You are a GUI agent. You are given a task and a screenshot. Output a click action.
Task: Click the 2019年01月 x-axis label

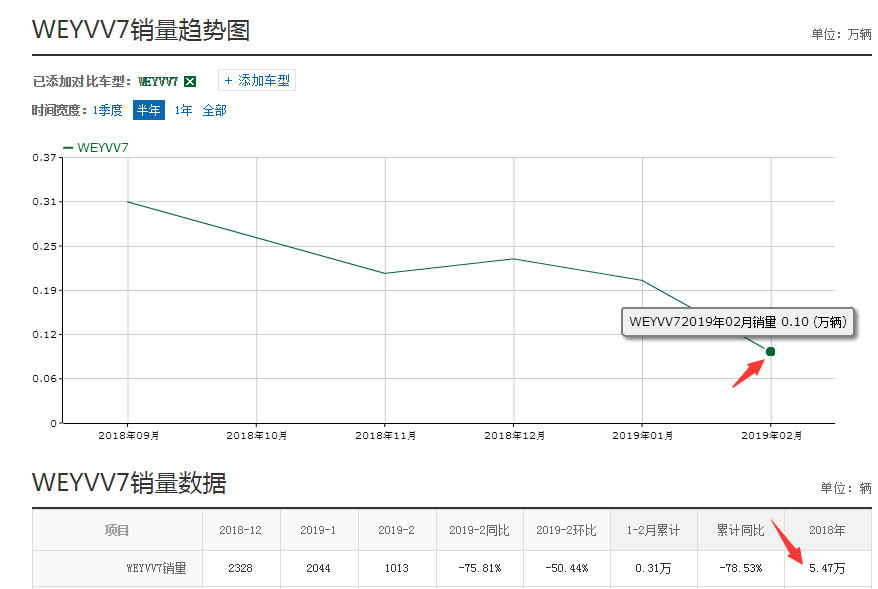tap(642, 436)
